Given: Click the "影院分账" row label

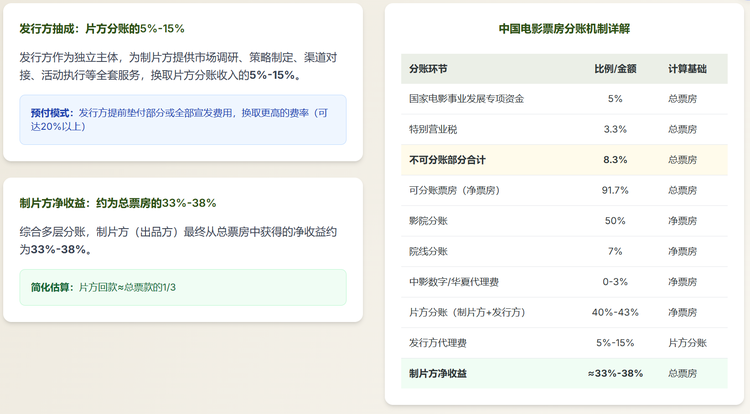Looking at the screenshot, I should [x=428, y=221].
